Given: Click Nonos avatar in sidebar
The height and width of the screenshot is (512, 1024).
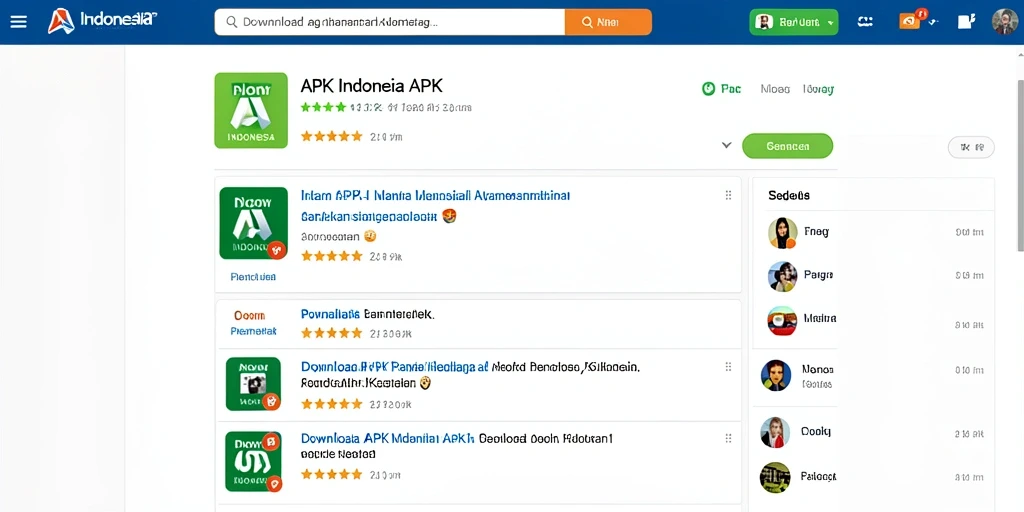Looking at the screenshot, I should coord(776,376).
